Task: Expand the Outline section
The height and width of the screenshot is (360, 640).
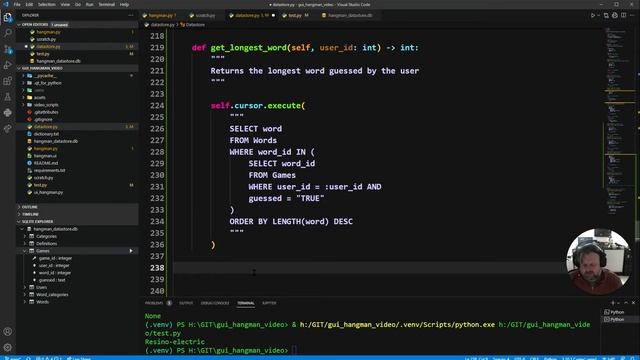Action: click(77, 207)
